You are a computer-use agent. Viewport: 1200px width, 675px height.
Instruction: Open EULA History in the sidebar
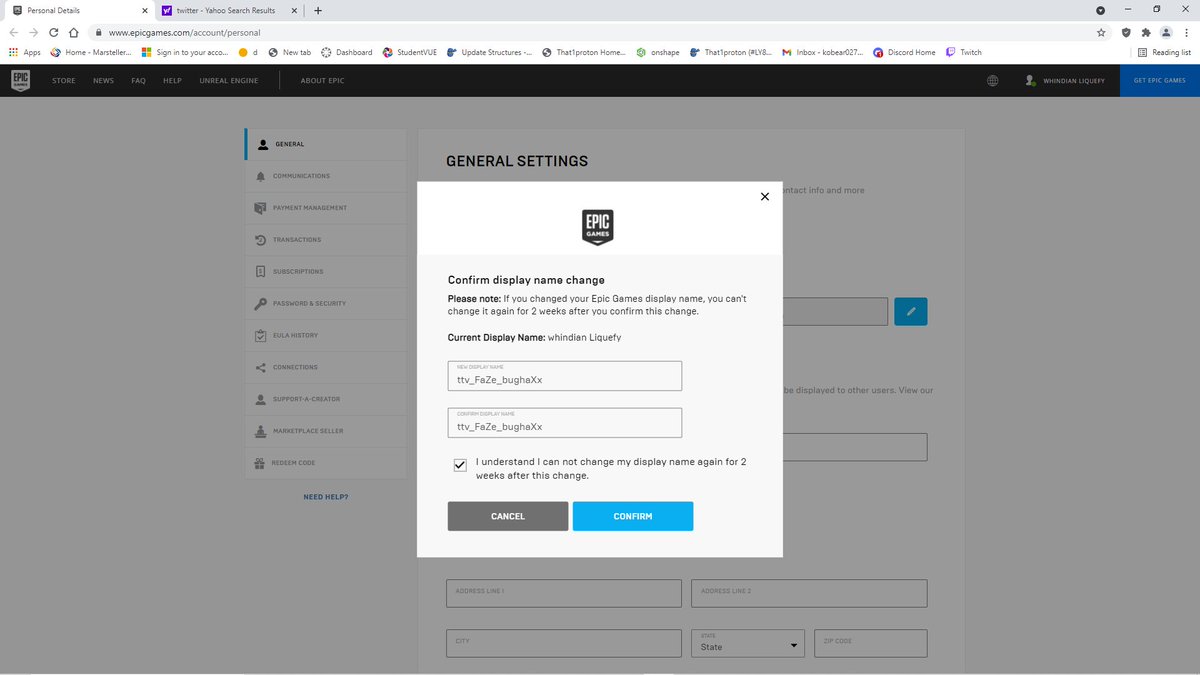(326, 335)
